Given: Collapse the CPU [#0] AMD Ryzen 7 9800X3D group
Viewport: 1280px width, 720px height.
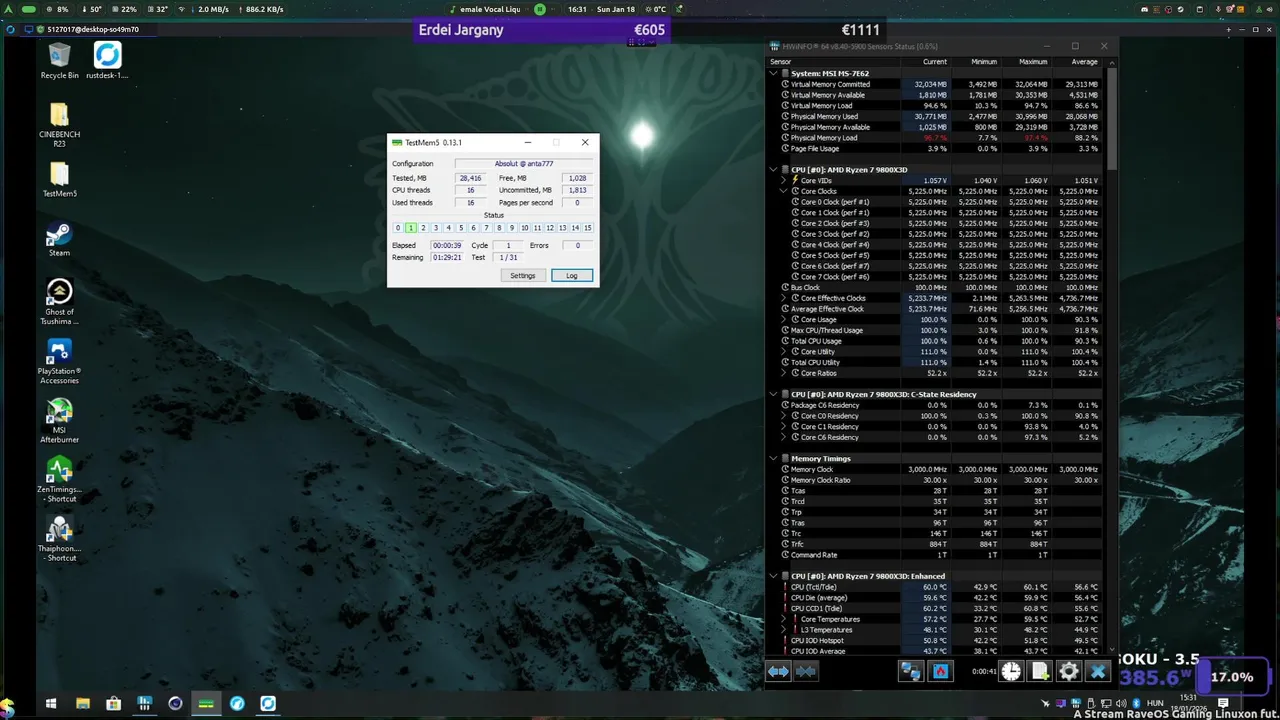Looking at the screenshot, I should click(773, 170).
